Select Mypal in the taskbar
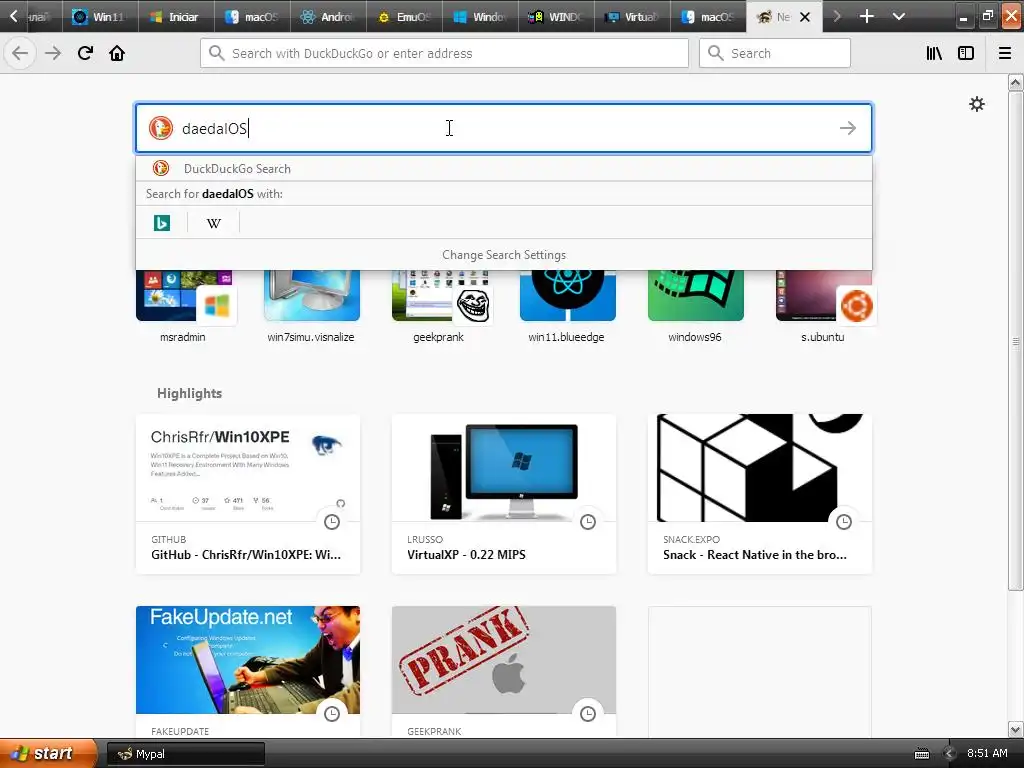The width and height of the screenshot is (1024, 768). coord(186,754)
